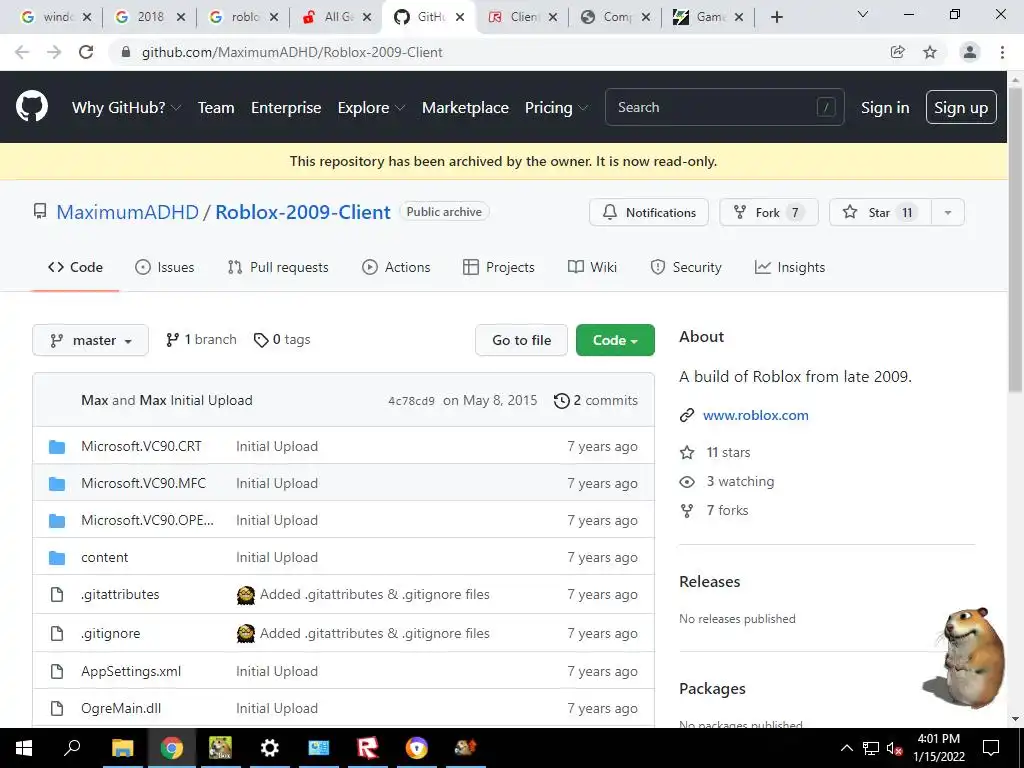Select the Code repository tab
The width and height of the screenshot is (1024, 768).
tap(75, 267)
